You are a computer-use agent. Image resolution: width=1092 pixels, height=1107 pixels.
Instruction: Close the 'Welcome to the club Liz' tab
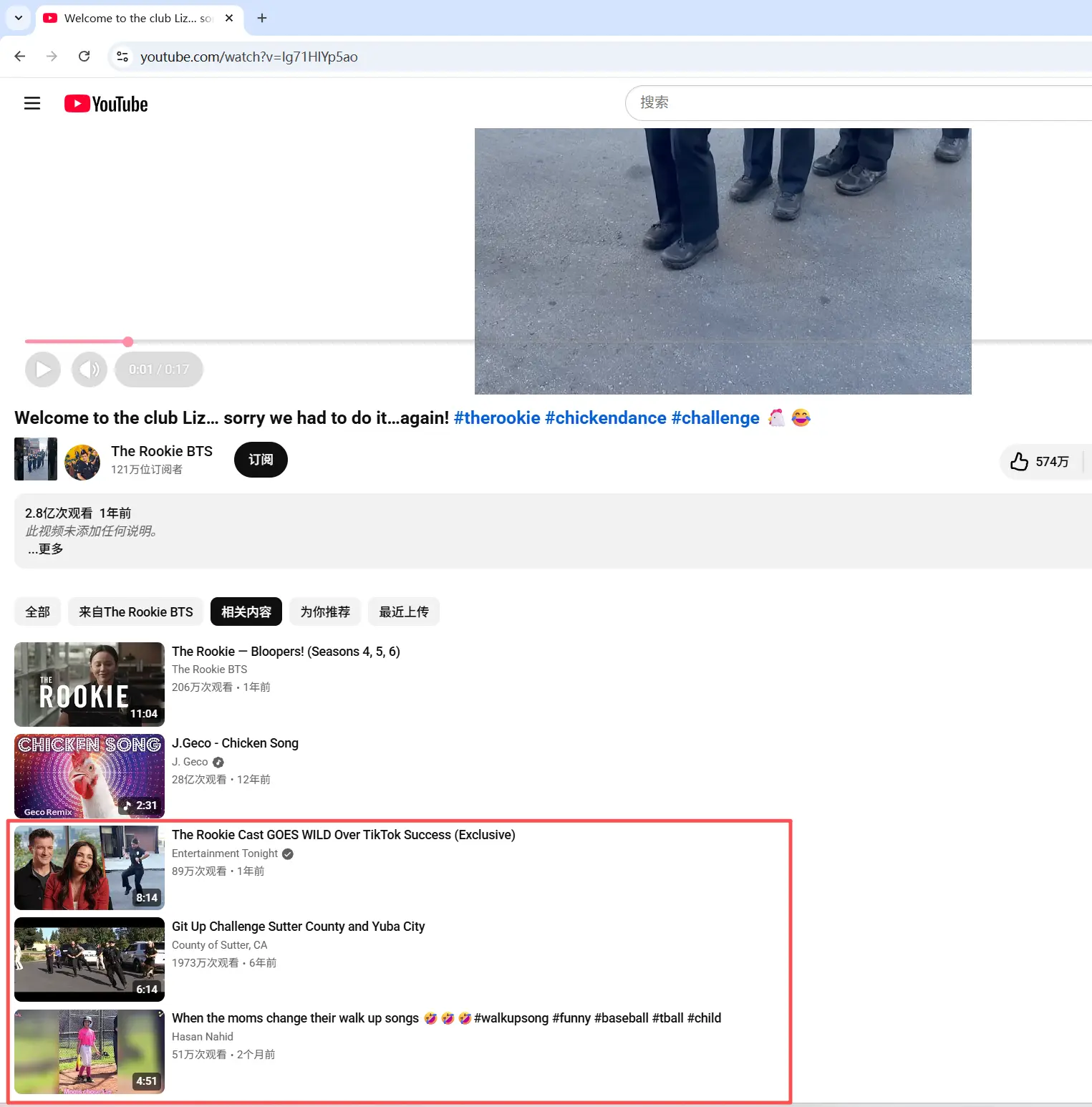(229, 18)
